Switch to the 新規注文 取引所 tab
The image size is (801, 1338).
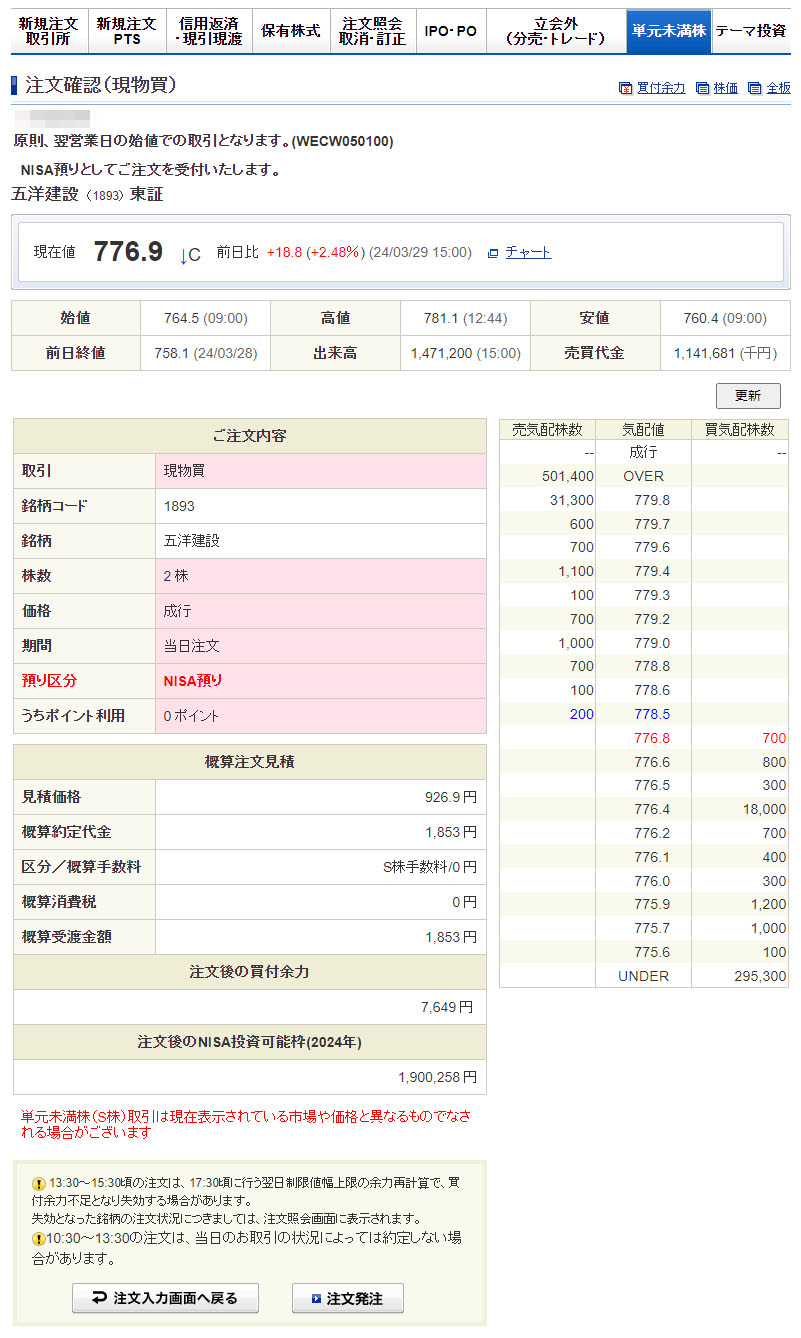48,31
